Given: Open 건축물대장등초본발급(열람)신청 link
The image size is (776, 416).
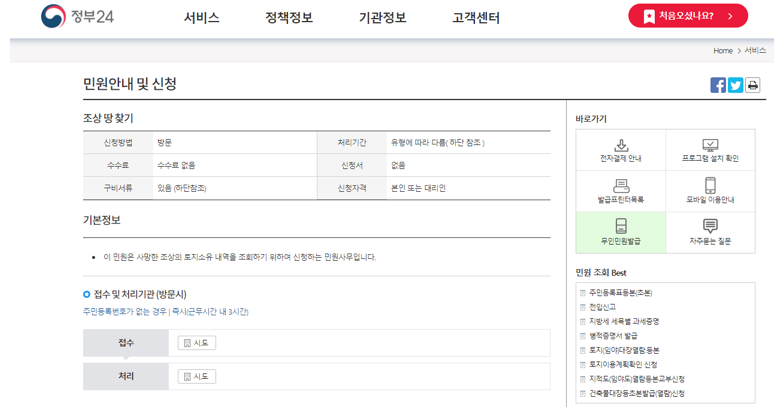Looking at the screenshot, I should point(637,393).
